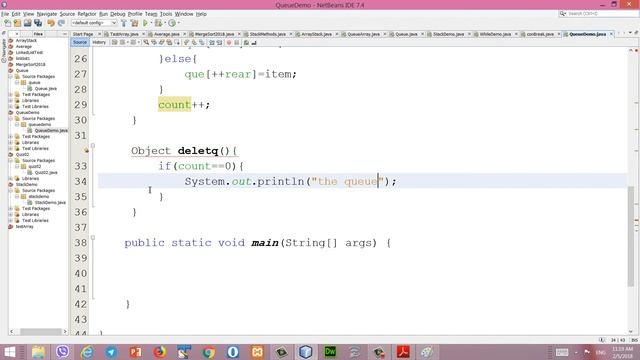Click the Undo arrow icon
The width and height of the screenshot is (640, 360).
(51, 23)
